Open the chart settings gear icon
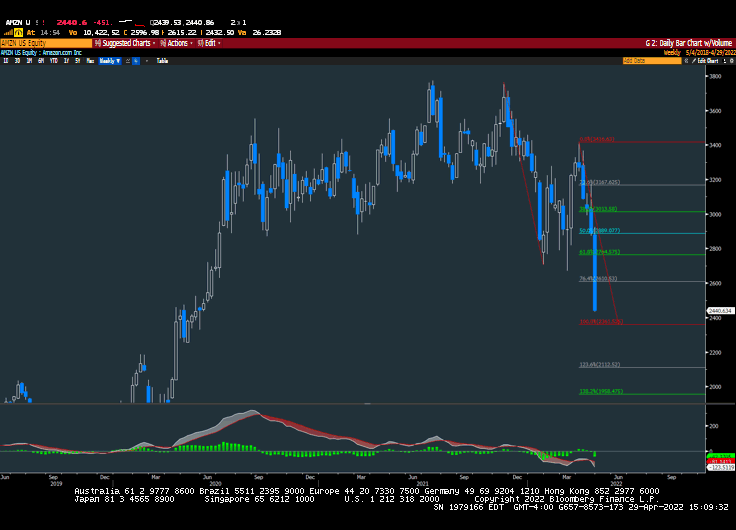The image size is (736, 530). click(x=732, y=61)
